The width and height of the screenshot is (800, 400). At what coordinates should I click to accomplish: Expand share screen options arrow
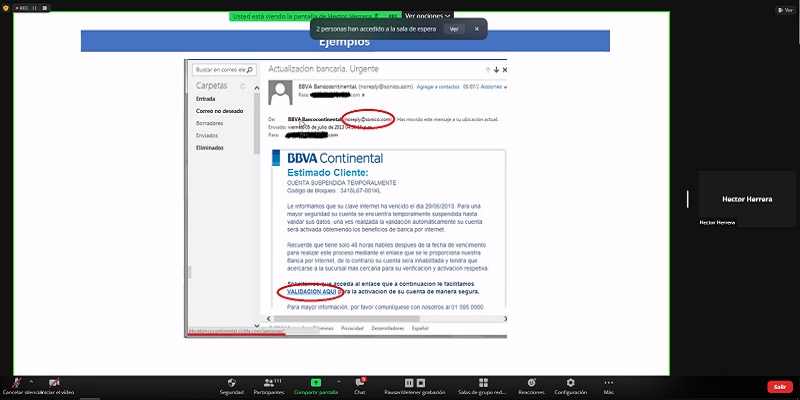point(339,381)
